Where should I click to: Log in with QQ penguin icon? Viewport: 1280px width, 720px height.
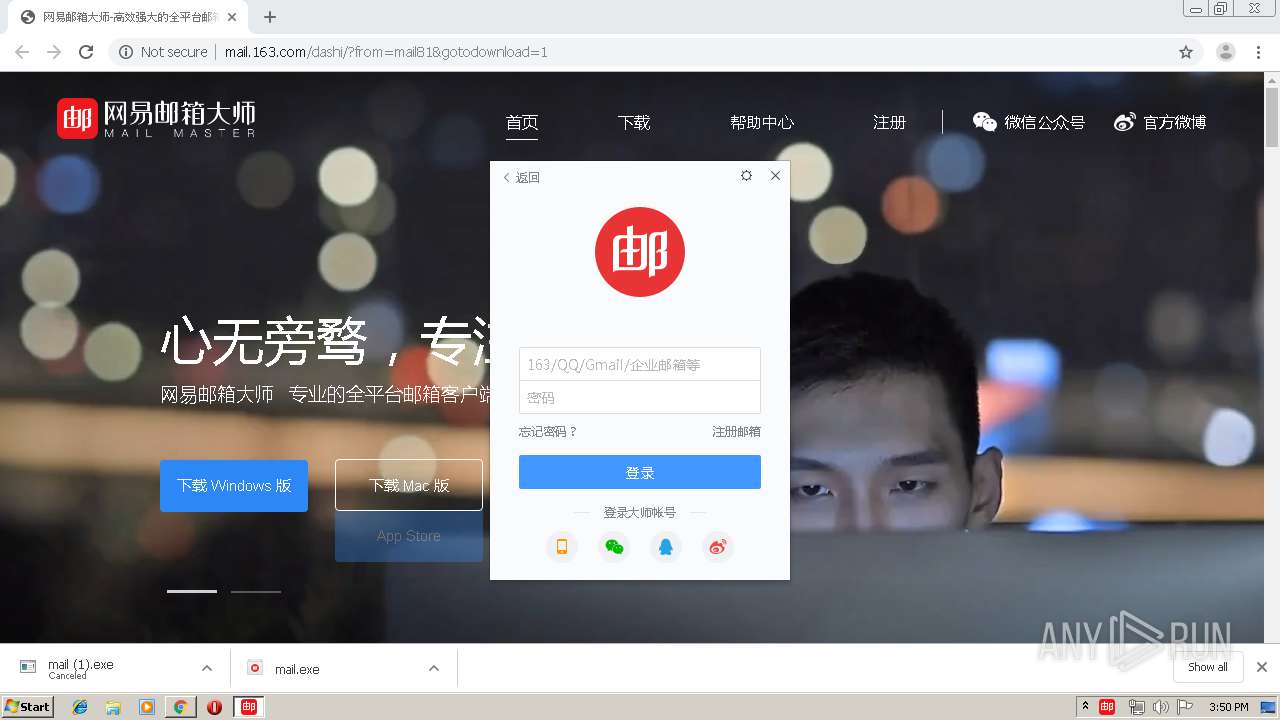pyautogui.click(x=666, y=547)
